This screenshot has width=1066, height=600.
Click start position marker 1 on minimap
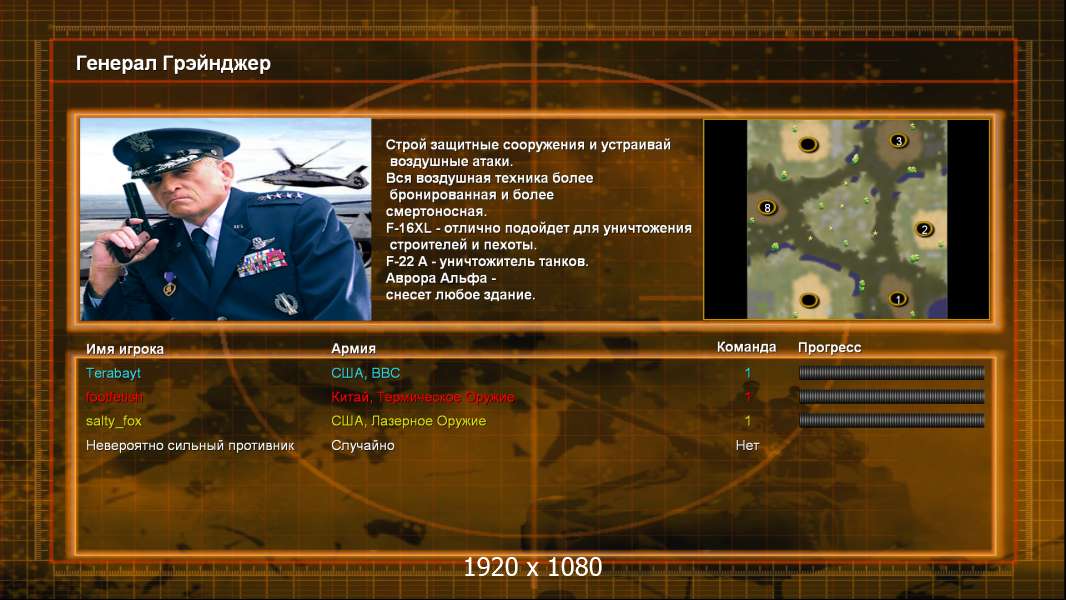pyautogui.click(x=898, y=299)
